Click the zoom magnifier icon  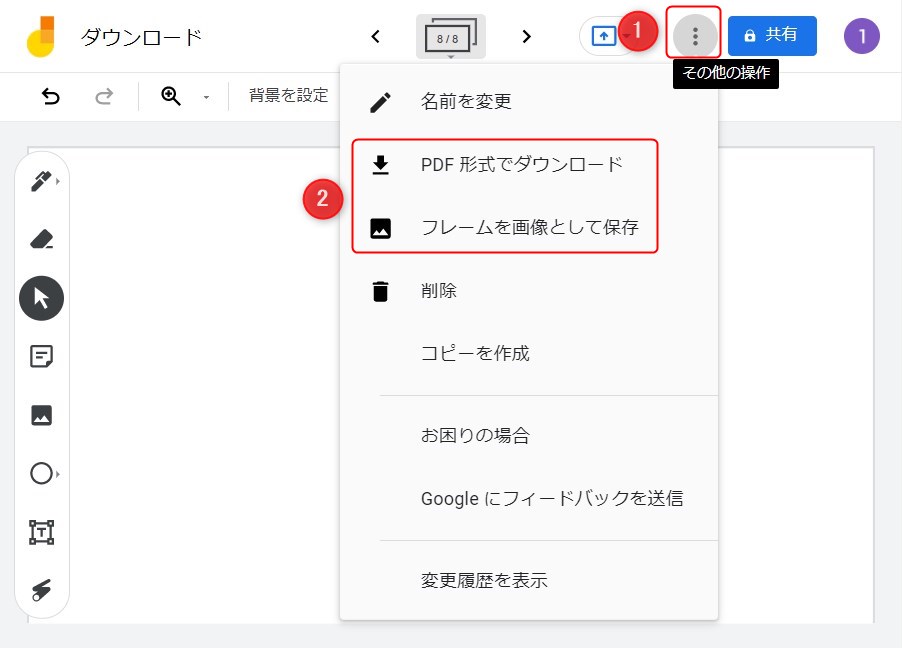point(171,96)
